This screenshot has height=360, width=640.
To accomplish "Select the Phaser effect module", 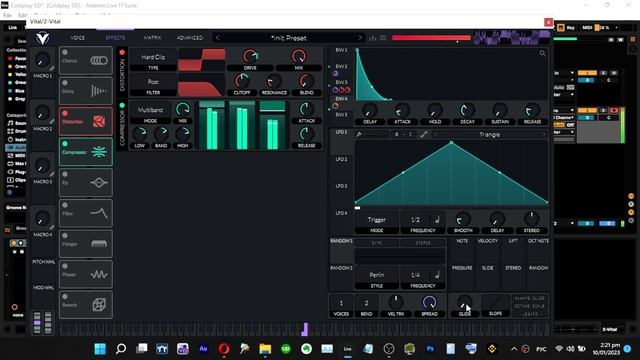I will [x=86, y=274].
